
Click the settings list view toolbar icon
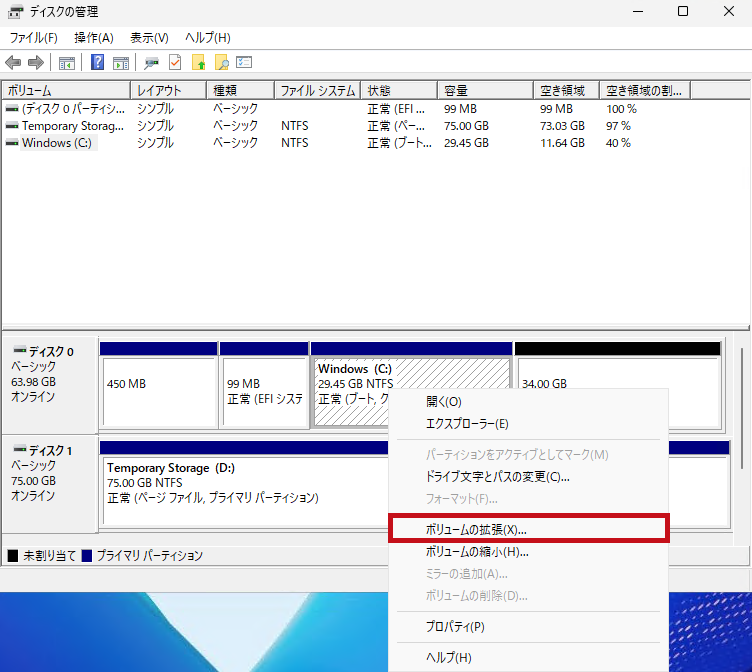pyautogui.click(x=244, y=62)
